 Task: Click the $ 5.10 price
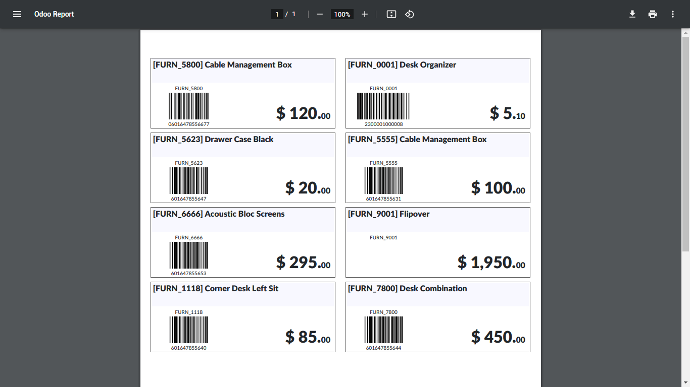coord(507,113)
